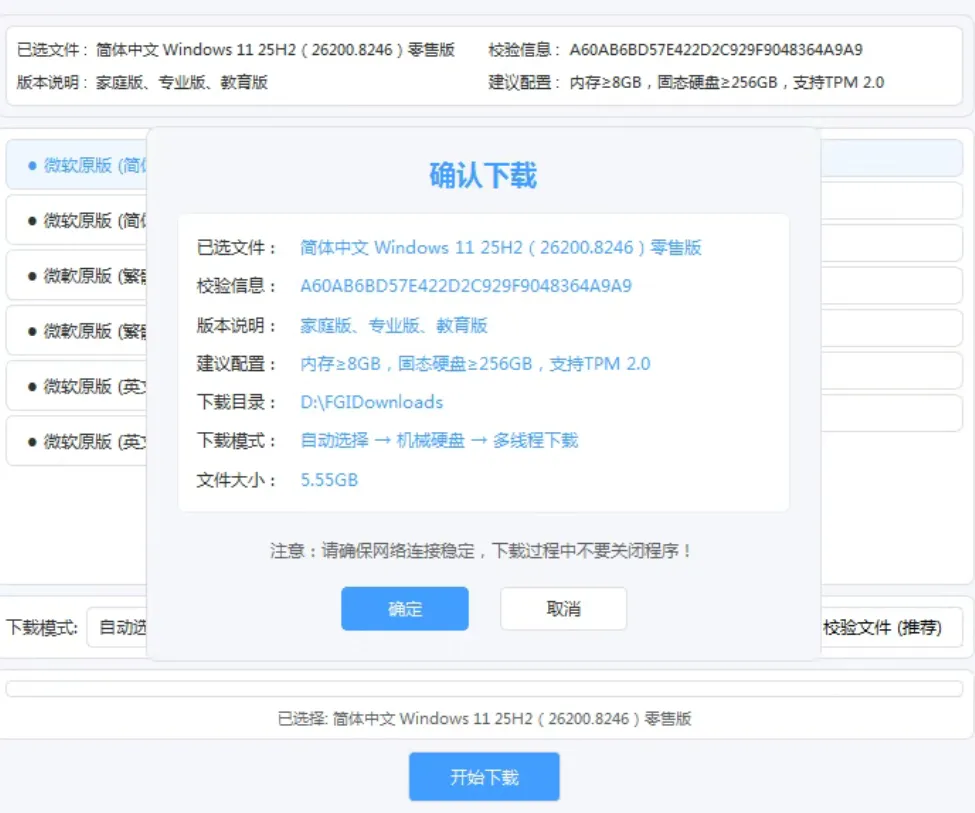
Task: Click top panel hash after 校验信息
Action: coord(716,49)
